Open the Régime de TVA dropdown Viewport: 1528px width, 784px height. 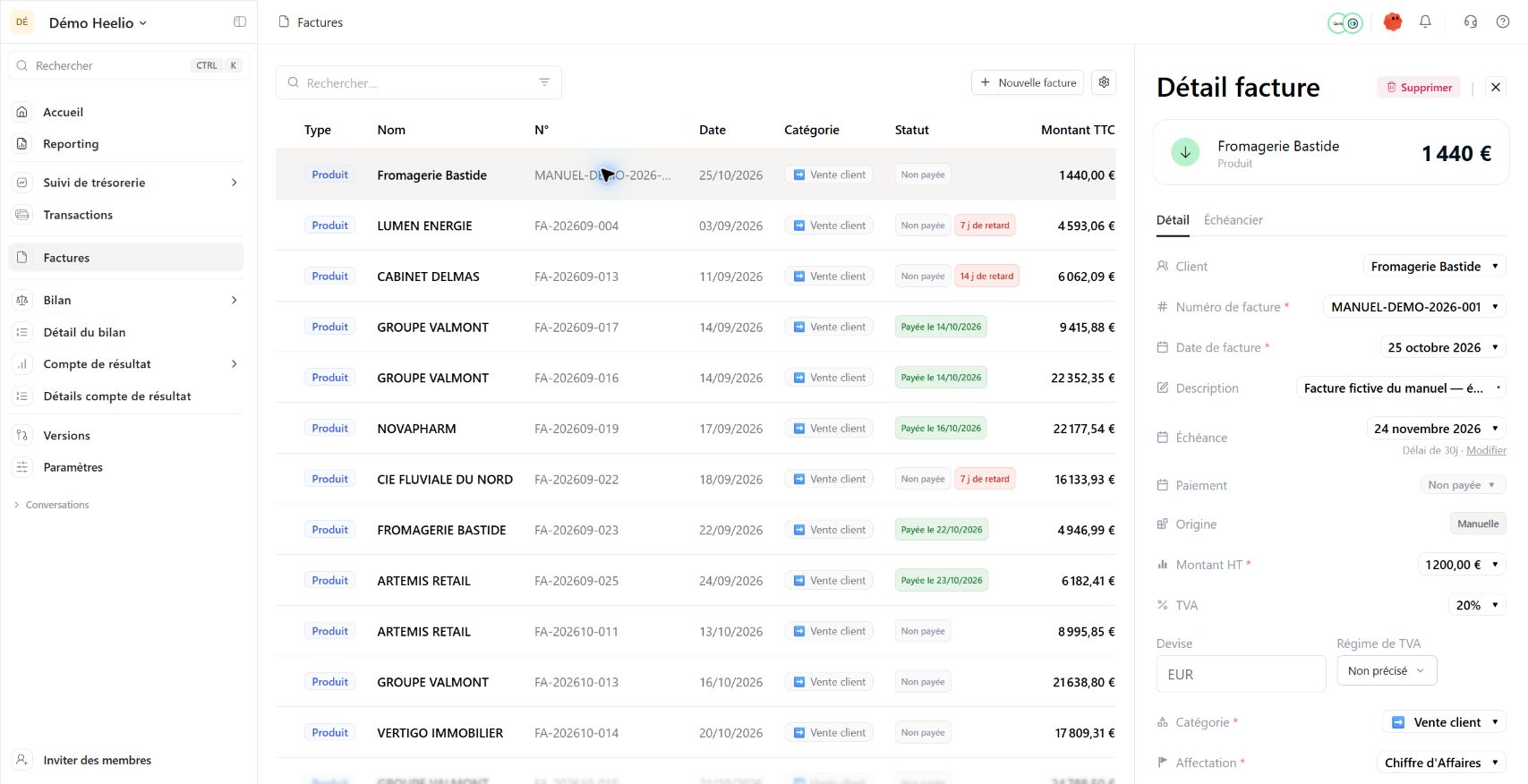[x=1387, y=671]
